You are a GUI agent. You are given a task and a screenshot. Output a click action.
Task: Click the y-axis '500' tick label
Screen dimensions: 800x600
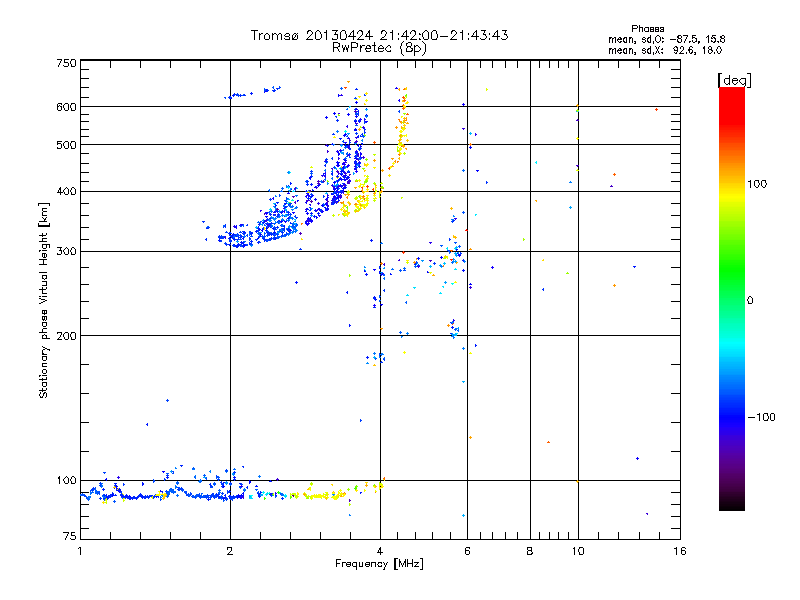click(x=66, y=145)
